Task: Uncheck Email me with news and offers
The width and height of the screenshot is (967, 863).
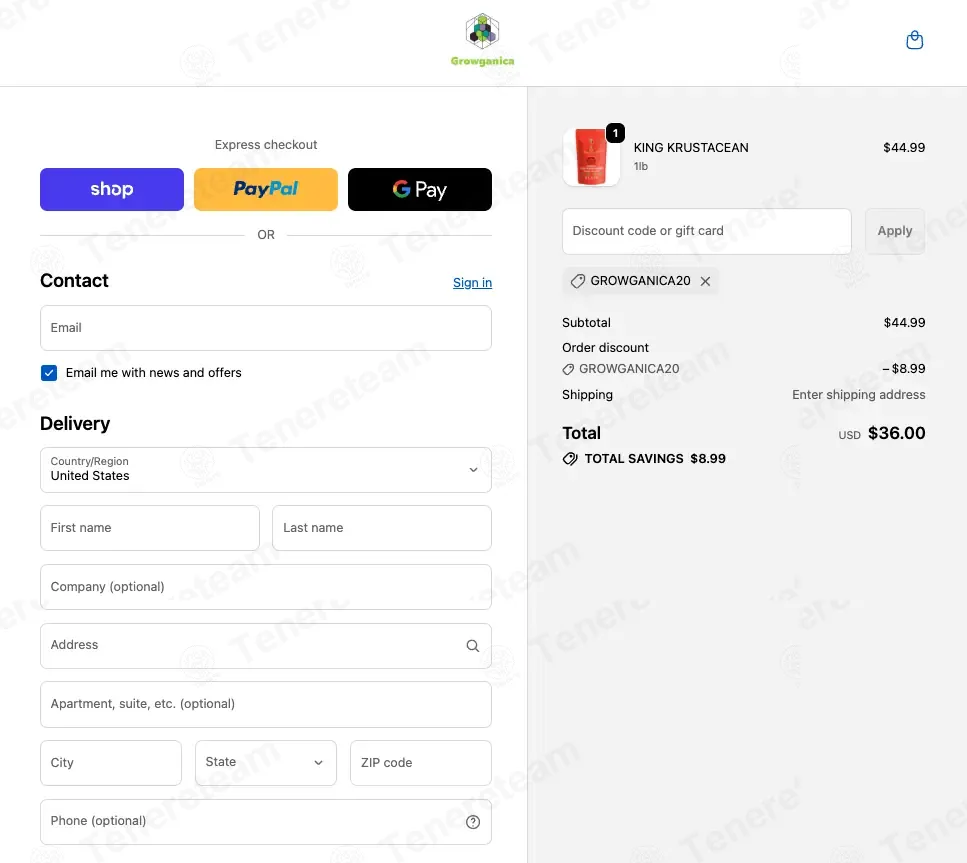Action: click(49, 373)
